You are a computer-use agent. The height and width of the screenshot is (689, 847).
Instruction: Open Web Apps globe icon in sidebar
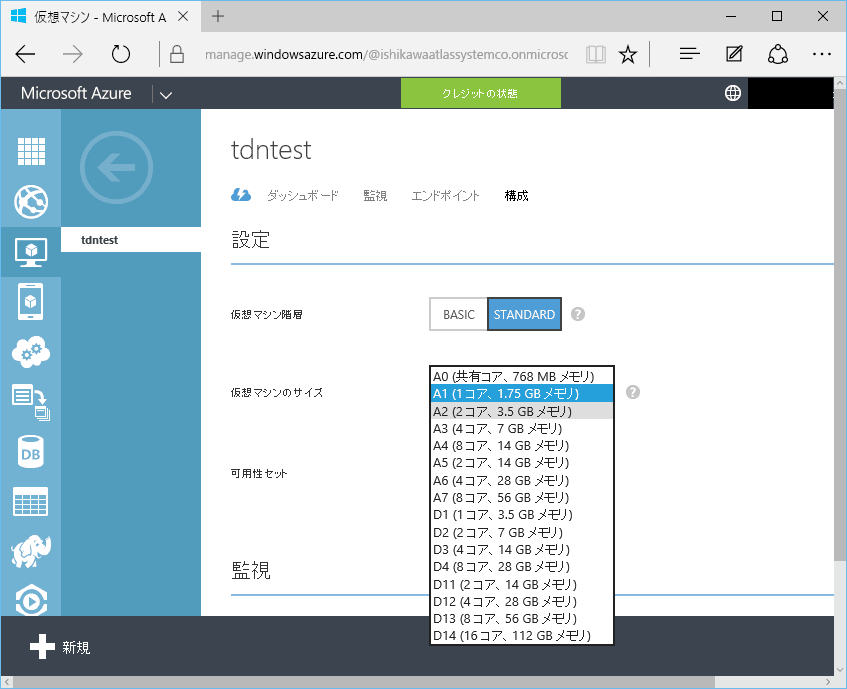31,201
